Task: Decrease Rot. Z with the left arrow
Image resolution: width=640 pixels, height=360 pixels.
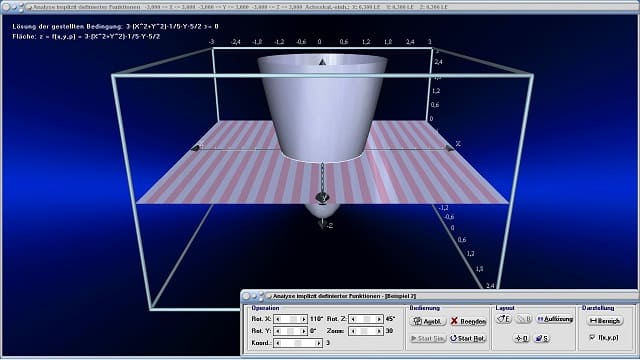Action: (353, 319)
